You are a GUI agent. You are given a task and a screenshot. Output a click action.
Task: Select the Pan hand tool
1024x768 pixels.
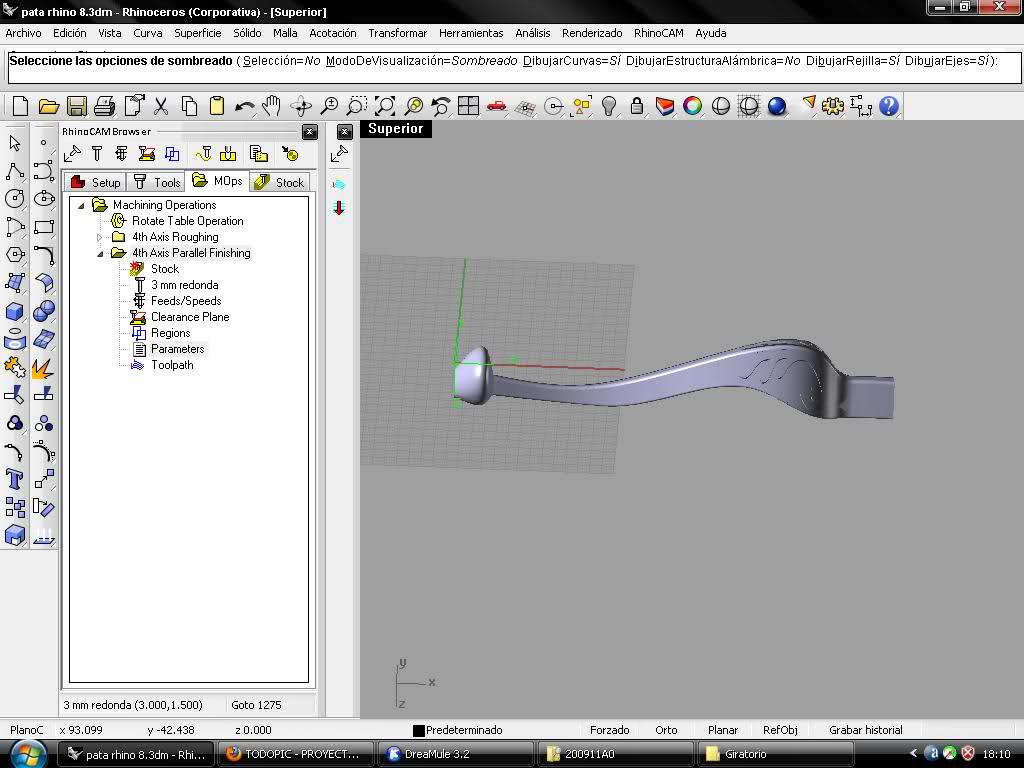pos(272,106)
